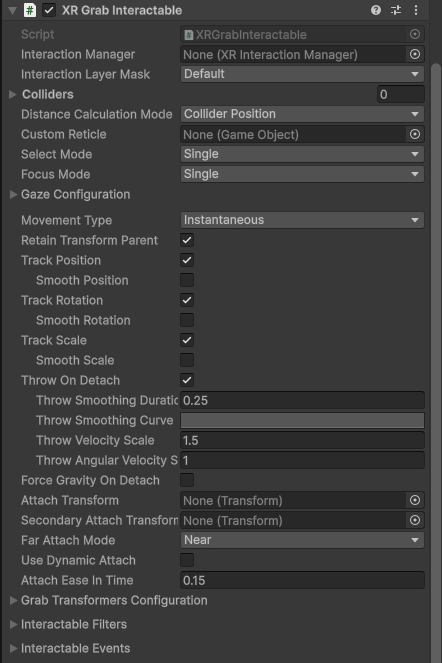Uncheck Retain Transform Parent

tap(187, 240)
